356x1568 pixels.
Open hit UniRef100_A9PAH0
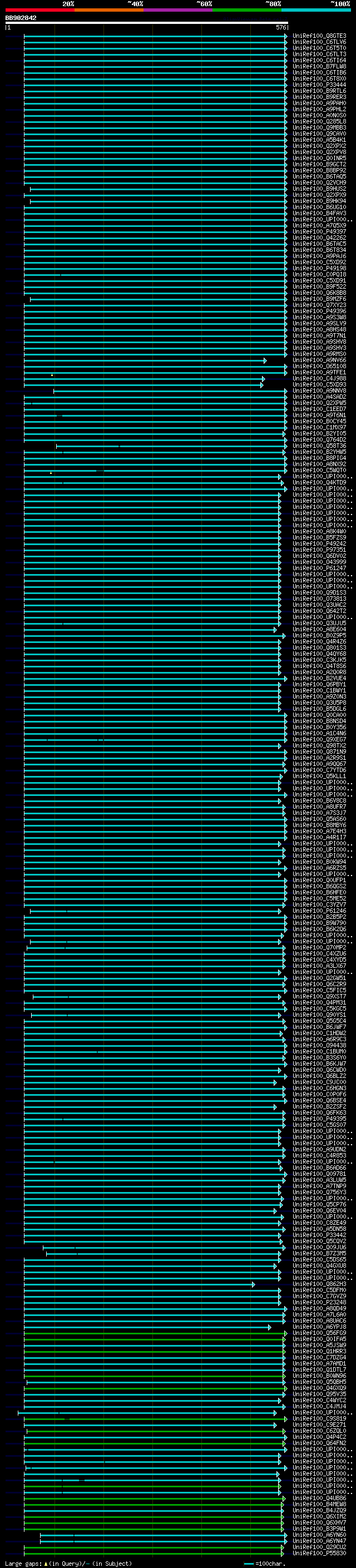(x=319, y=103)
